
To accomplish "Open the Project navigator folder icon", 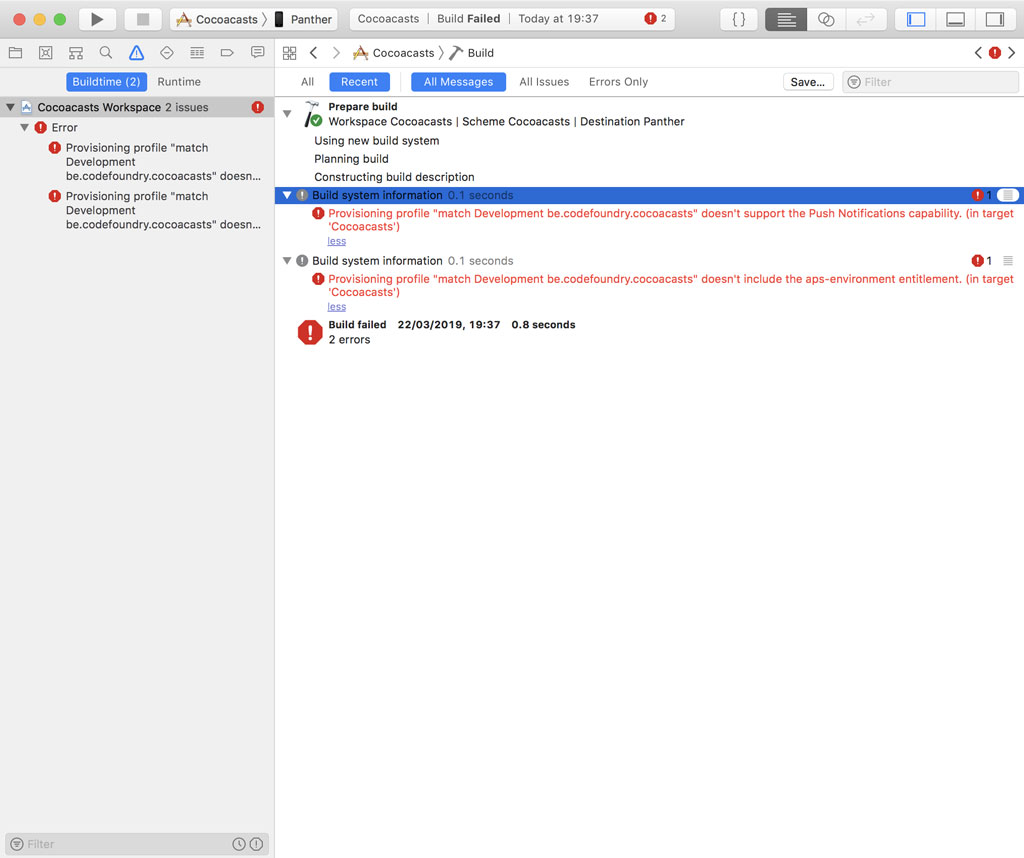I will pos(15,53).
